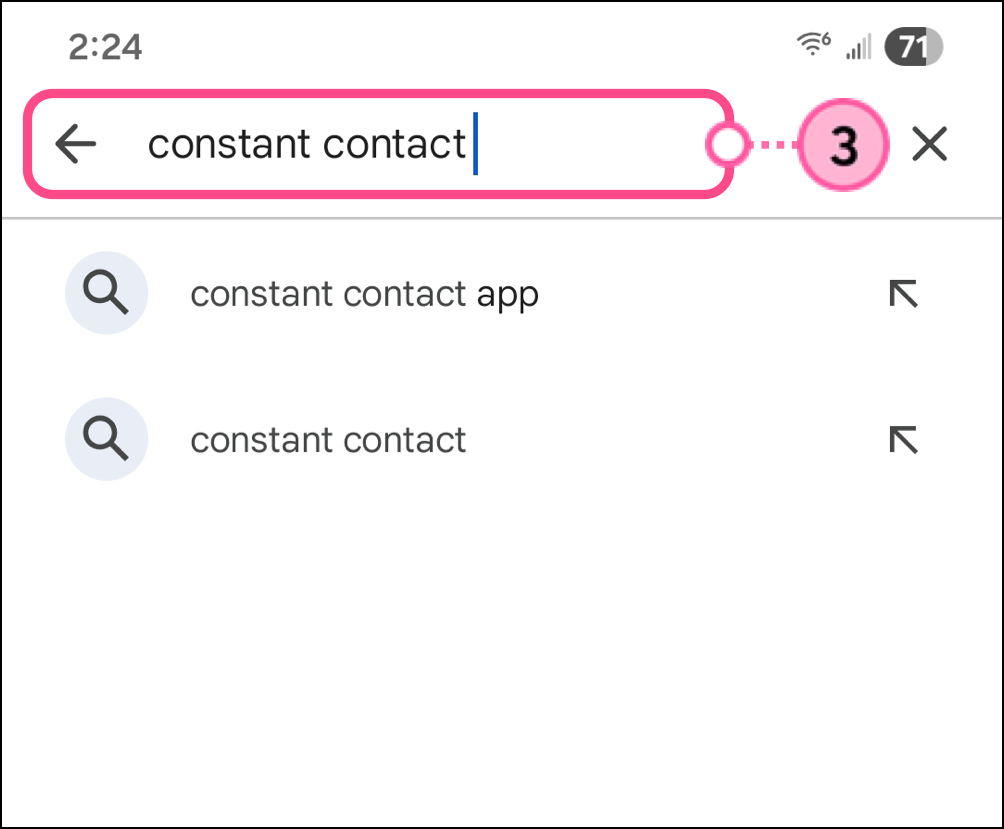
Task: Tap the cellular signal icon
Action: coord(857,46)
